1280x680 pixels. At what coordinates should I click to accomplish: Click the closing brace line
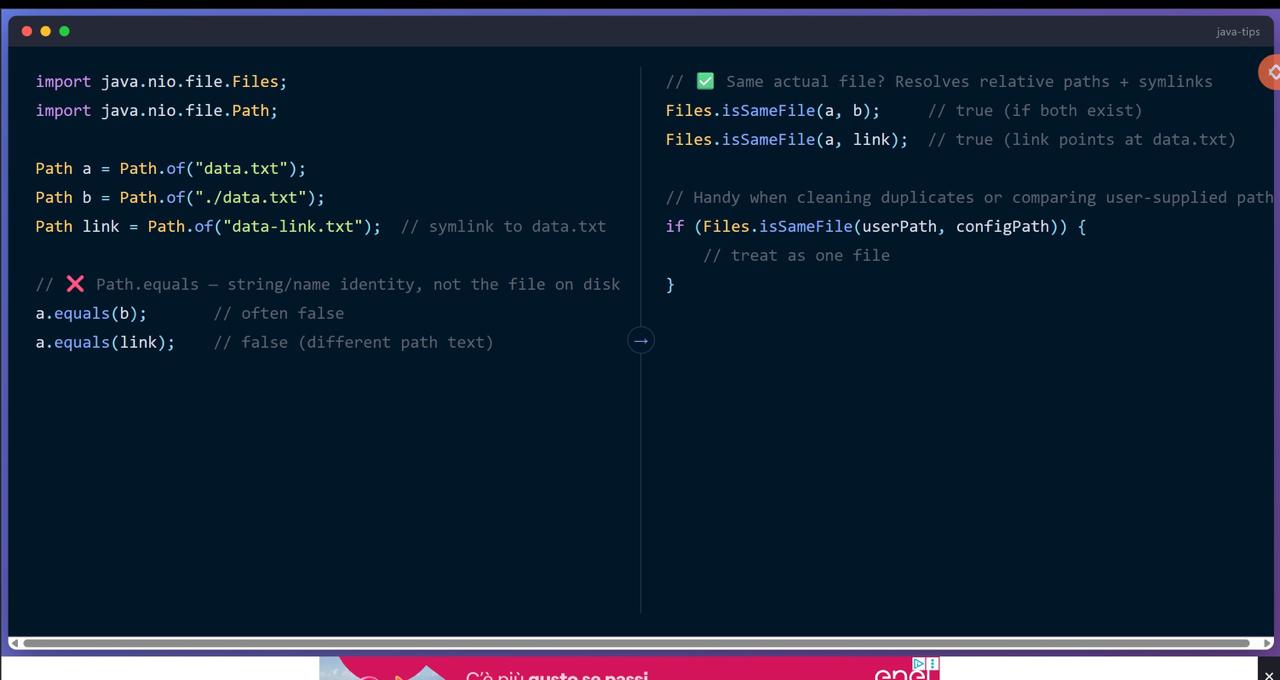click(670, 284)
